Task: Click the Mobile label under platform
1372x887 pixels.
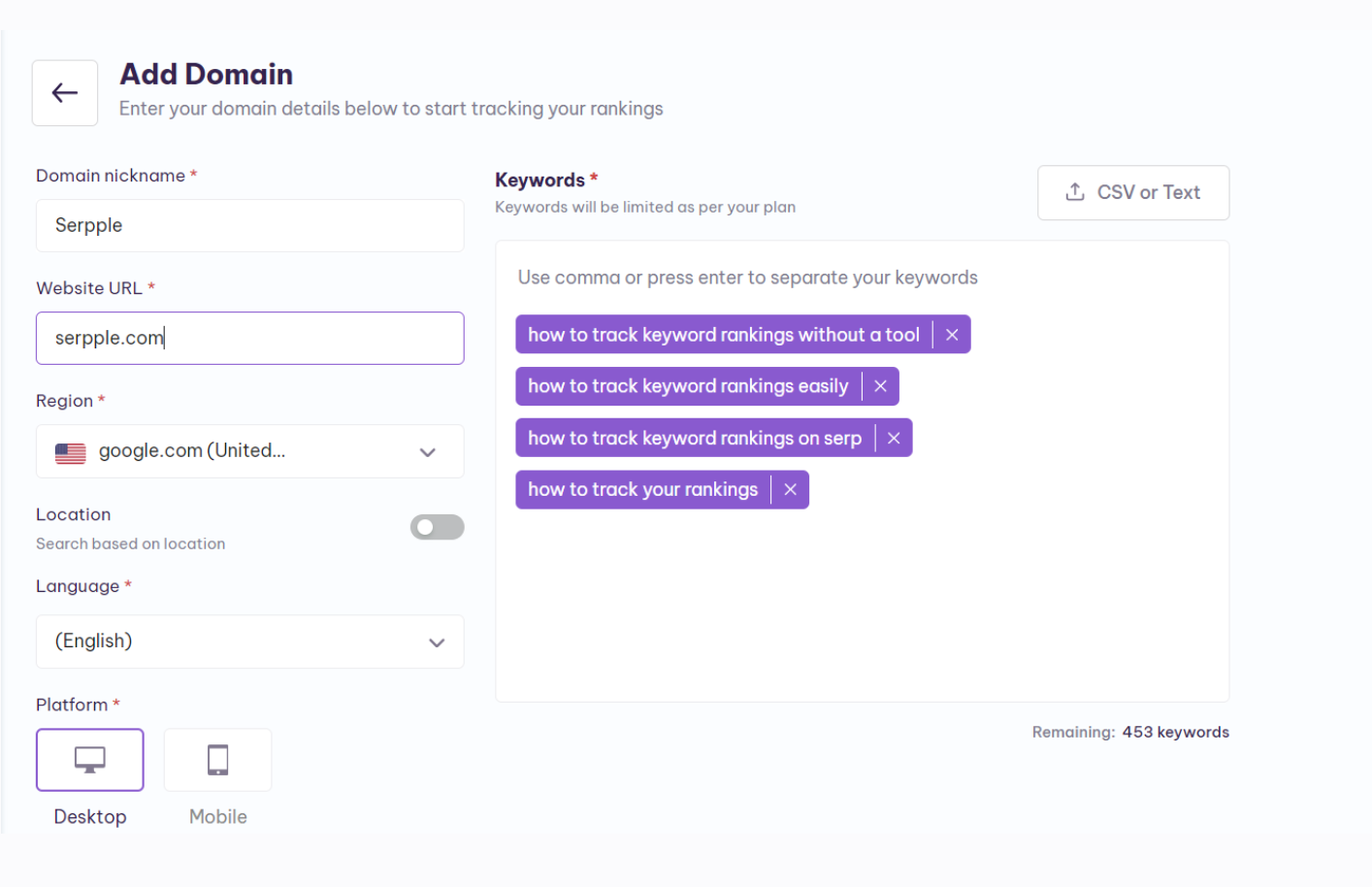Action: tap(218, 817)
